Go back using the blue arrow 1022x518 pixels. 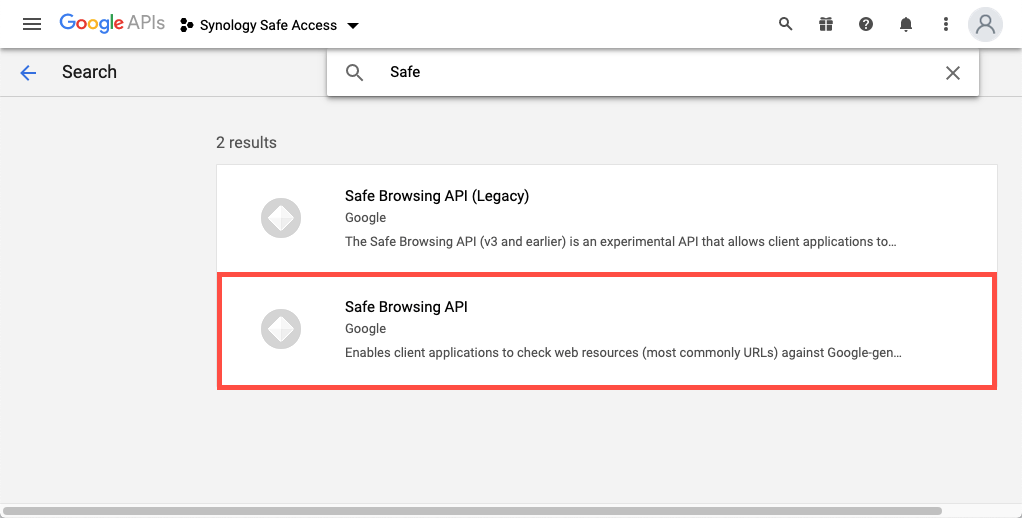28,72
